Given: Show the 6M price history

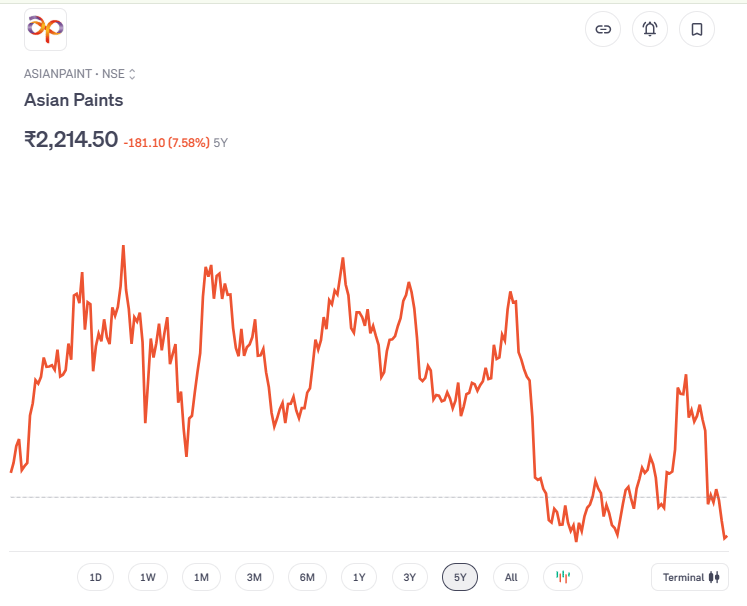Looking at the screenshot, I should pyautogui.click(x=307, y=577).
